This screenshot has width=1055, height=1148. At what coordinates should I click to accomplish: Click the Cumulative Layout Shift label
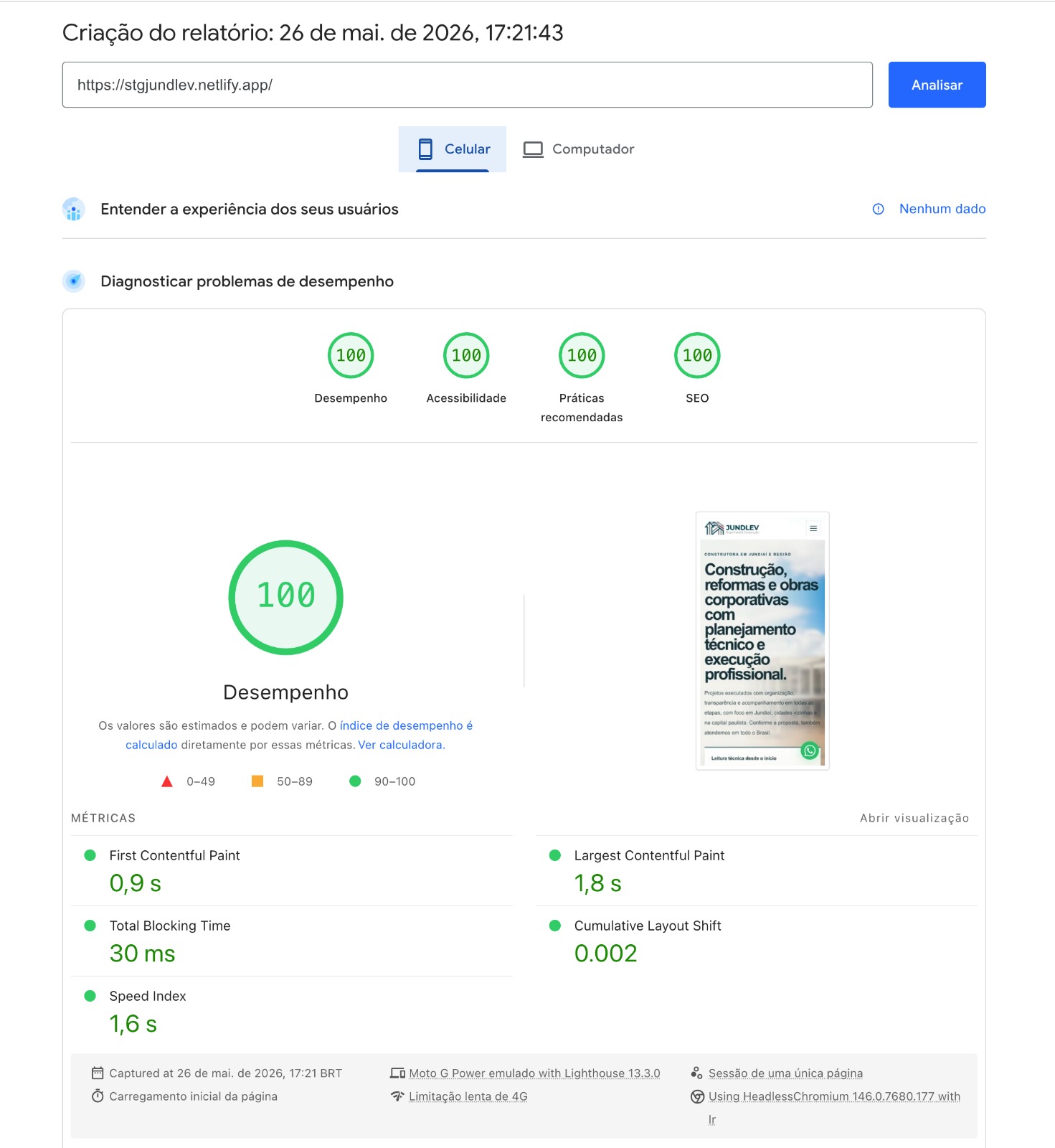coord(648,926)
